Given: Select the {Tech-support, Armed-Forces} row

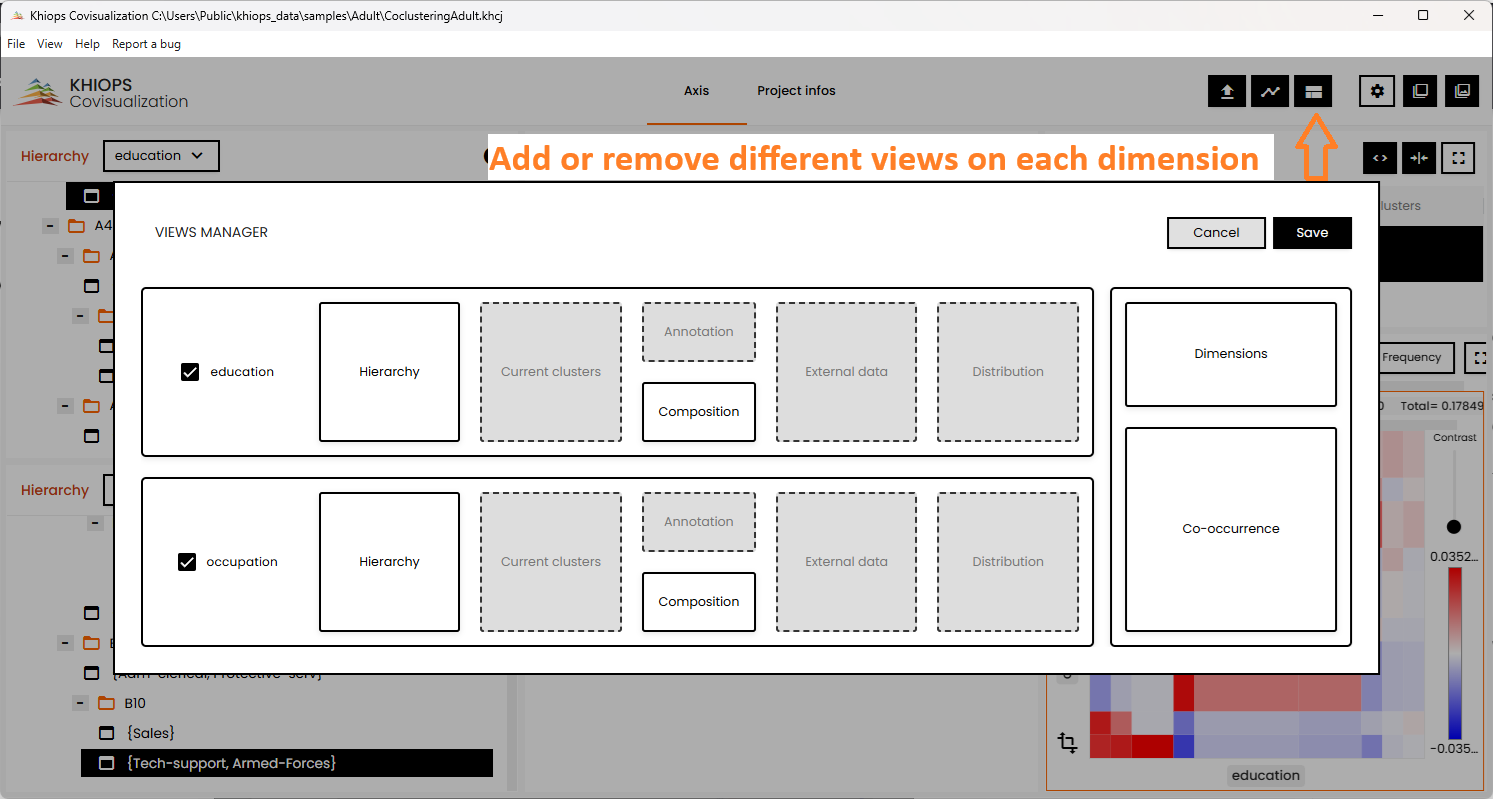Looking at the screenshot, I should coord(286,763).
